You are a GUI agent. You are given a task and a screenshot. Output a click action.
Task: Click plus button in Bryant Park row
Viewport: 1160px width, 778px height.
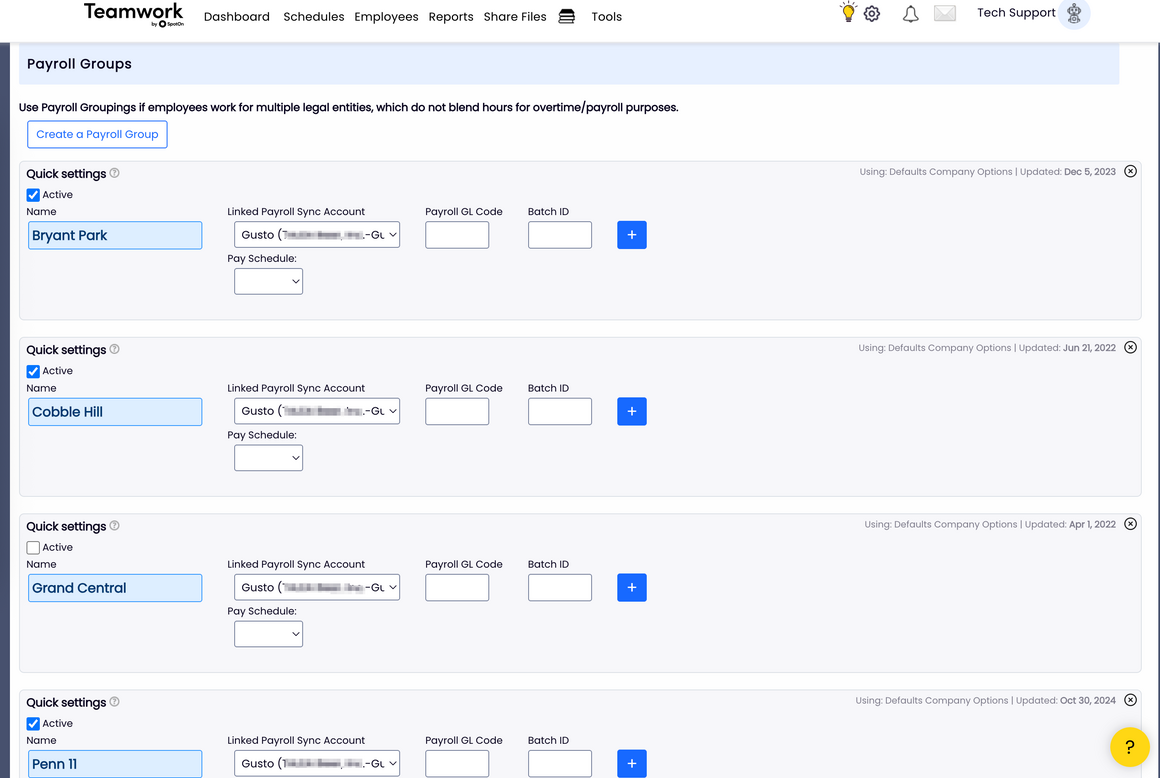[x=632, y=235]
